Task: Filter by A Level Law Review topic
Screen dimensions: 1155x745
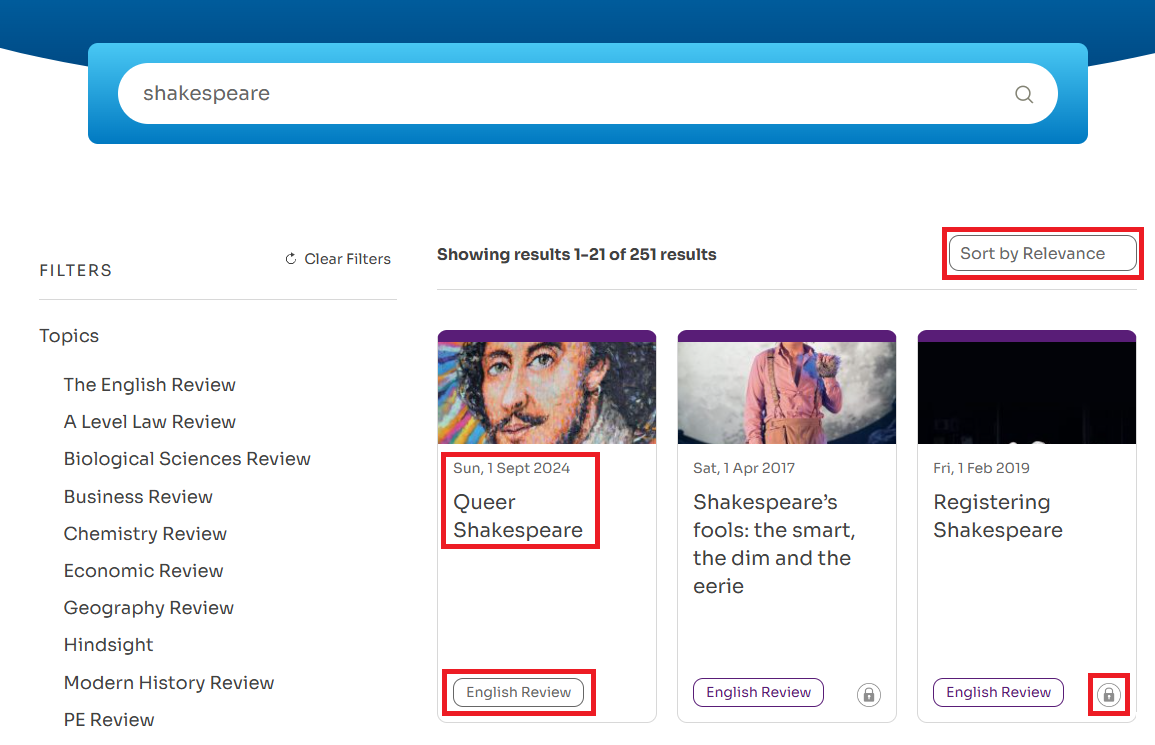Action: click(x=150, y=422)
